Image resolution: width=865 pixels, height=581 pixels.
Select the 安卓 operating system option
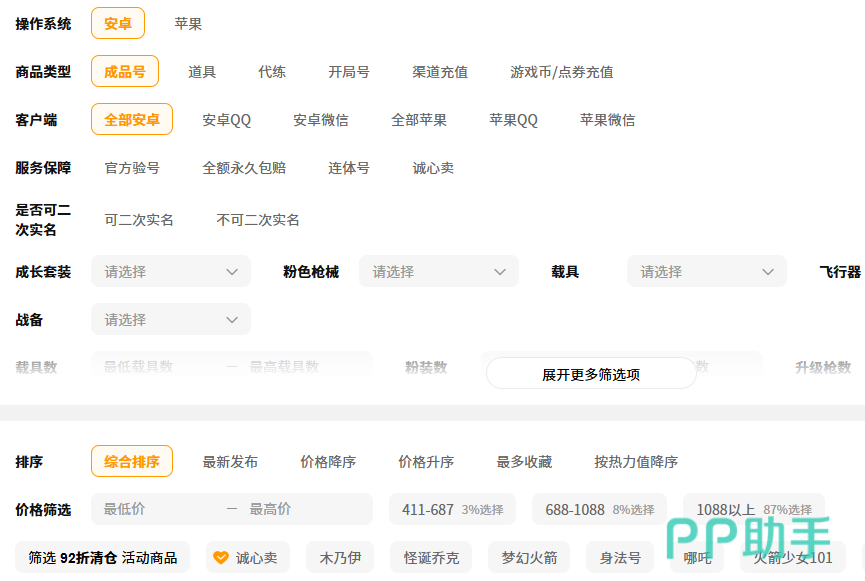pos(118,24)
